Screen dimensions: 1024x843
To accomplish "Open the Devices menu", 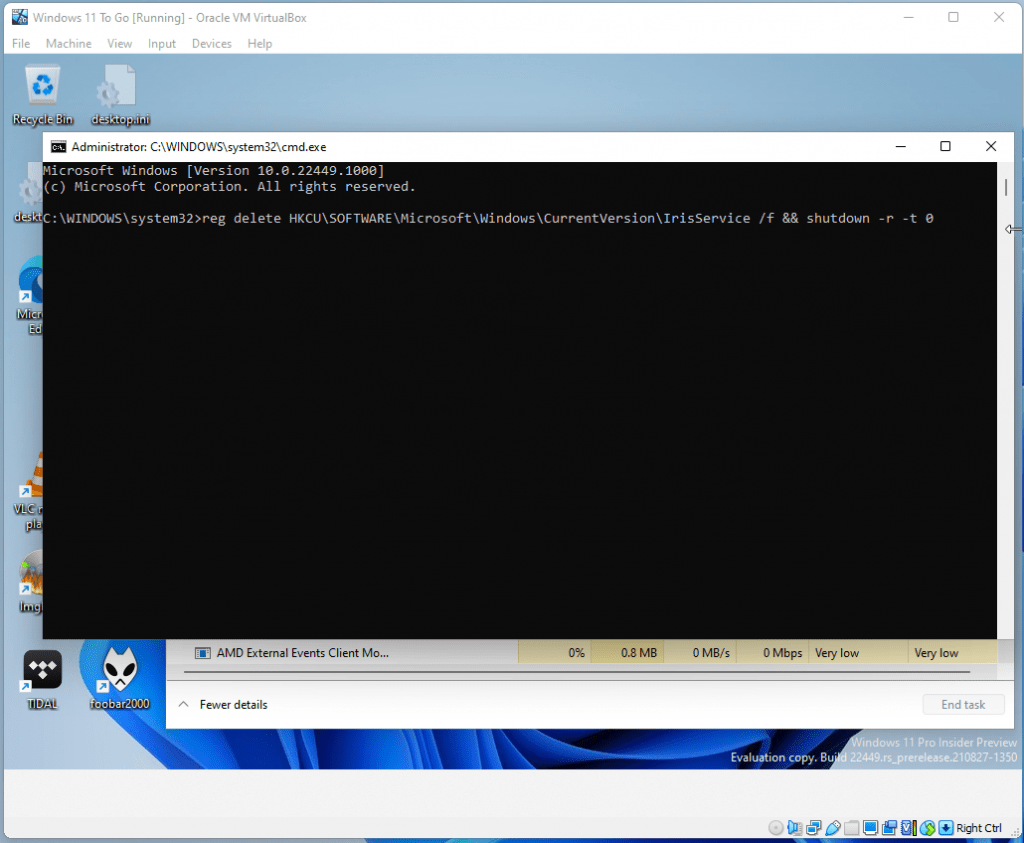I will (x=211, y=44).
